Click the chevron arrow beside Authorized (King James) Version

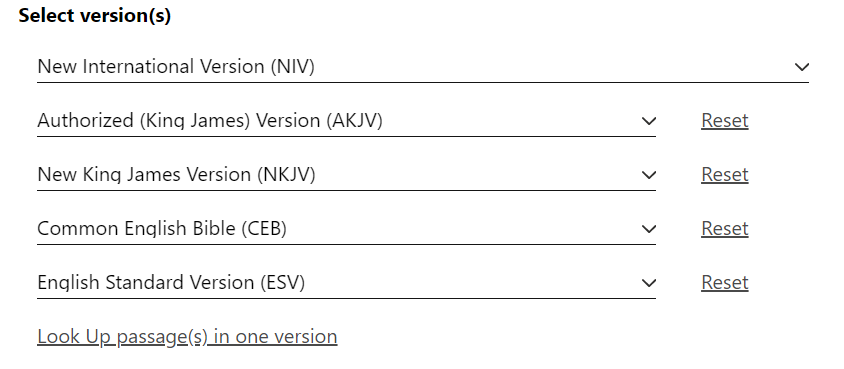pos(649,121)
